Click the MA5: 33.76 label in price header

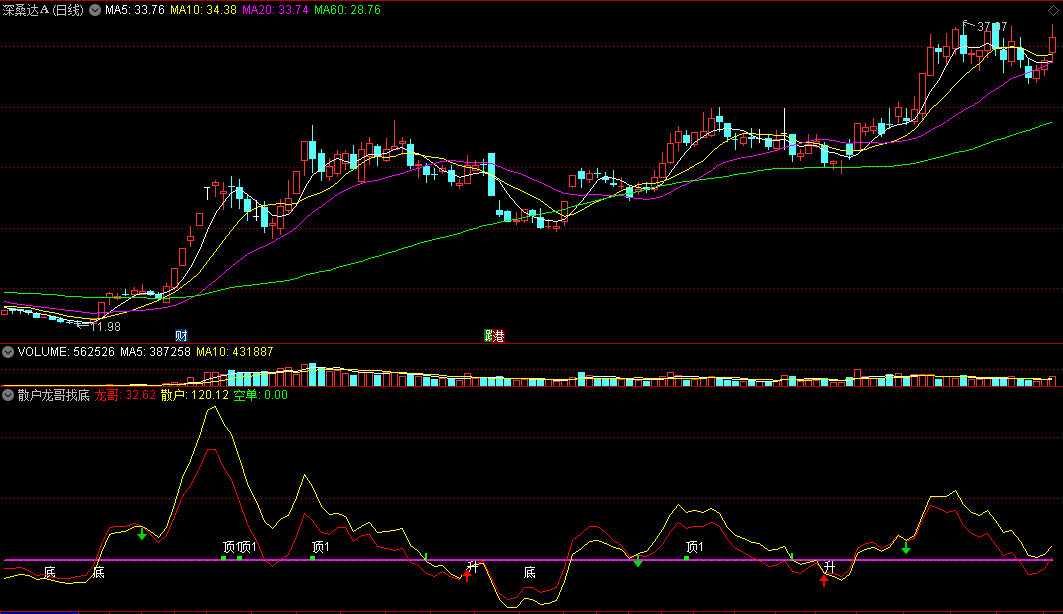click(135, 10)
